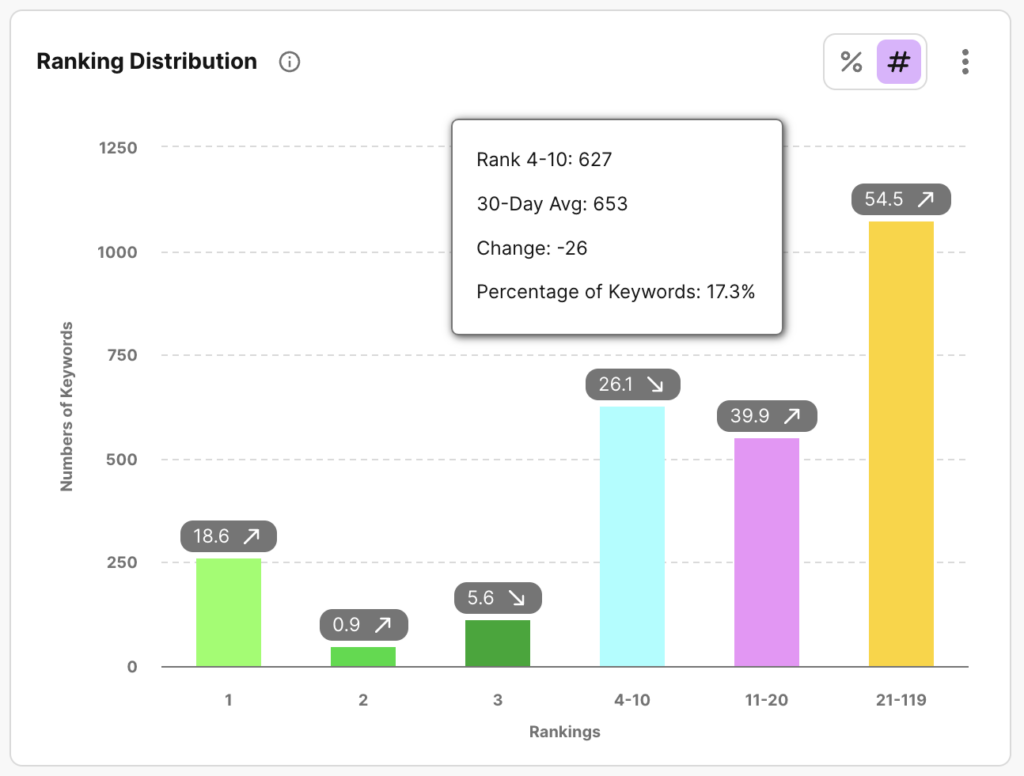The width and height of the screenshot is (1024, 776).
Task: Select the dark green rank 3 bar
Action: click(497, 643)
